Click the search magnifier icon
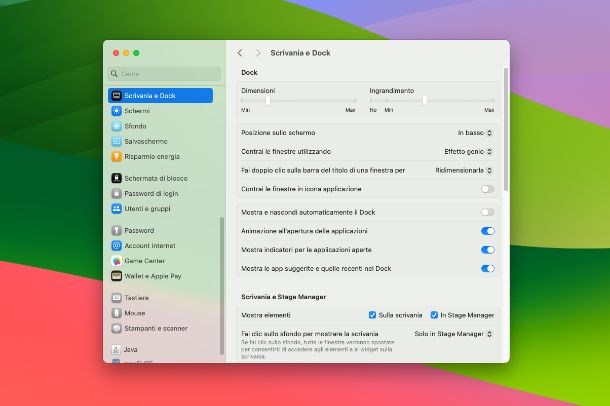 (x=114, y=74)
